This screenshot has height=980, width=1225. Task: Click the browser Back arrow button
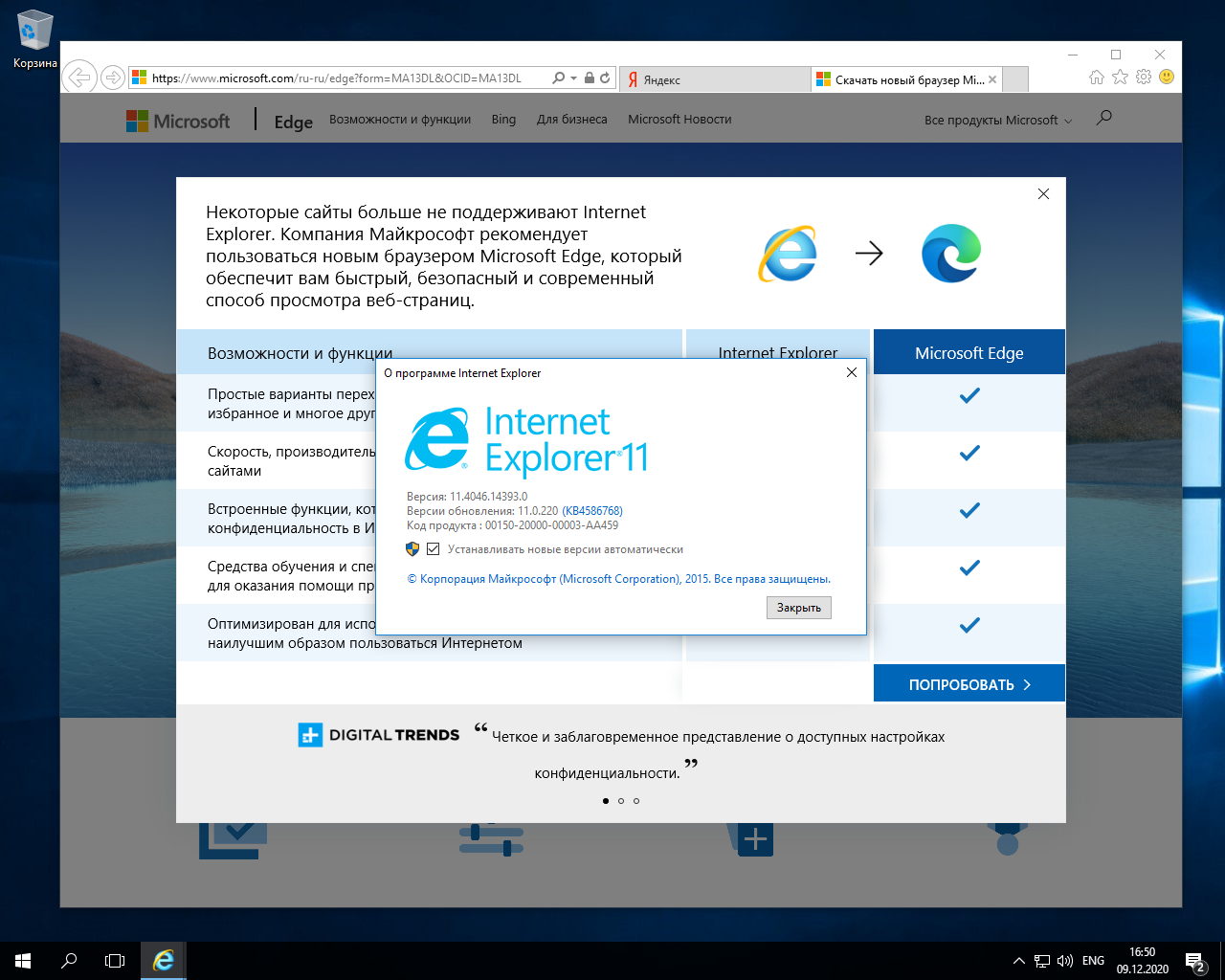pos(80,78)
